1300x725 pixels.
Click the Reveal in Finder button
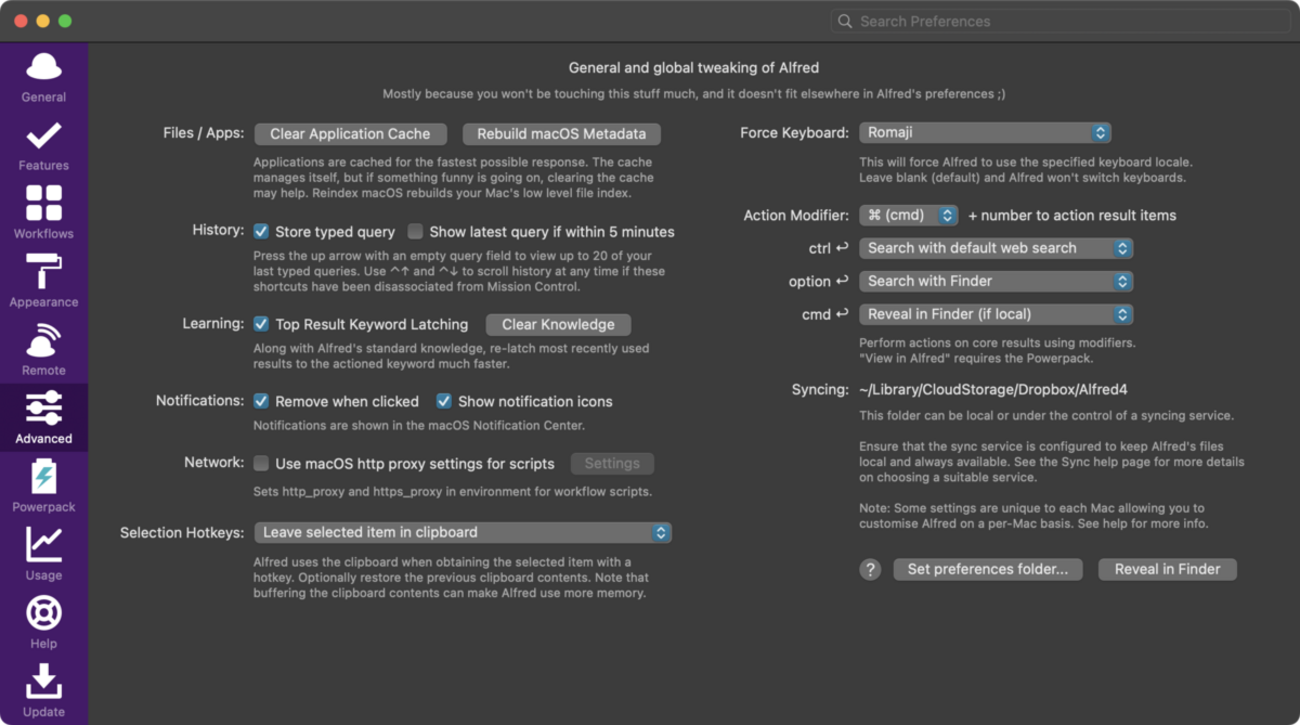[1167, 569]
